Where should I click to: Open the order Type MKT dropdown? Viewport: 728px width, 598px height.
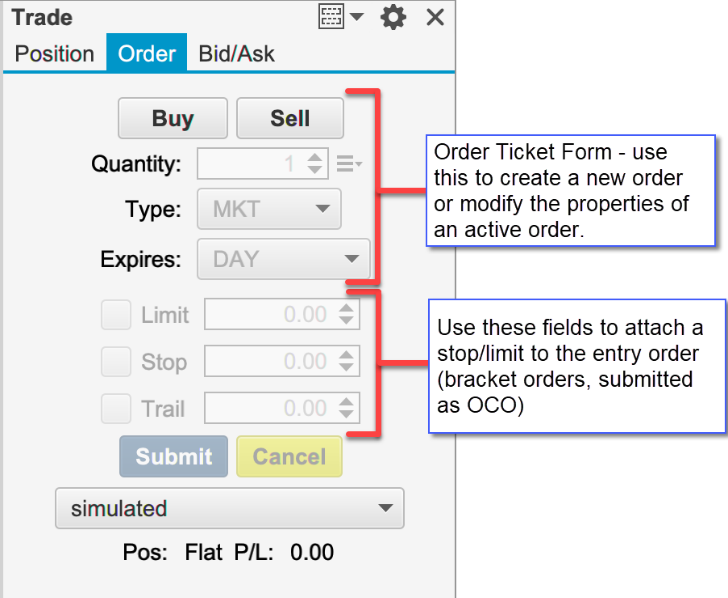point(269,210)
